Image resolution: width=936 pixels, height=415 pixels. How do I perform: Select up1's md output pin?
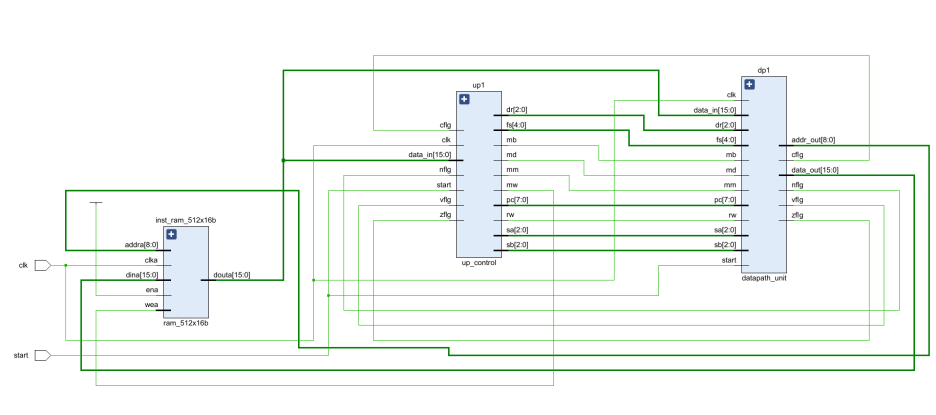(511, 155)
